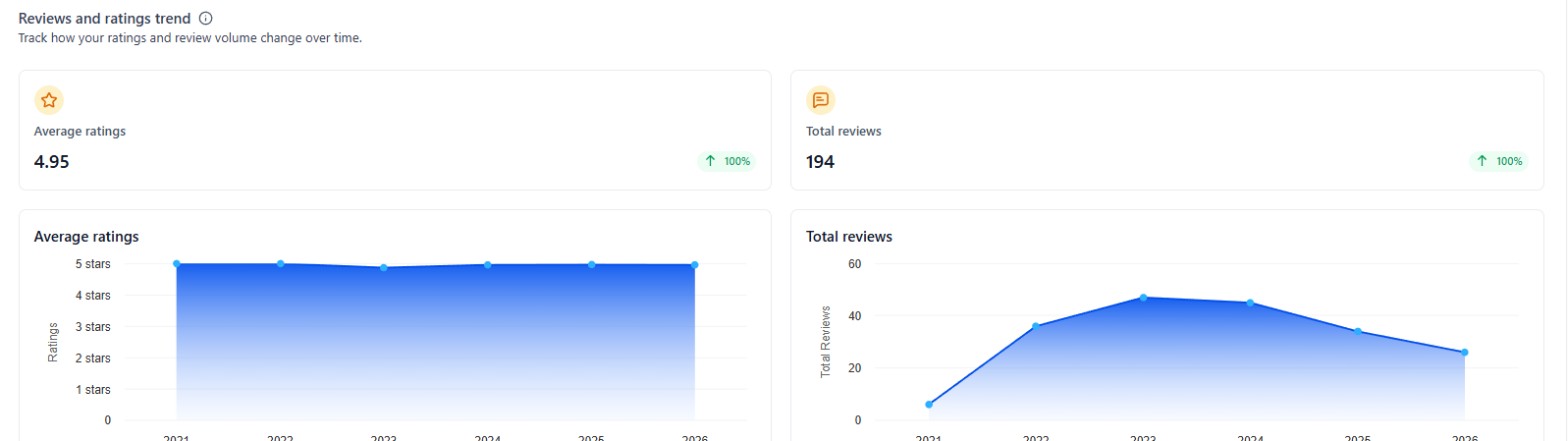The image size is (1568, 441).
Task: Click the '3 stars' axis label
Action: [x=92, y=327]
